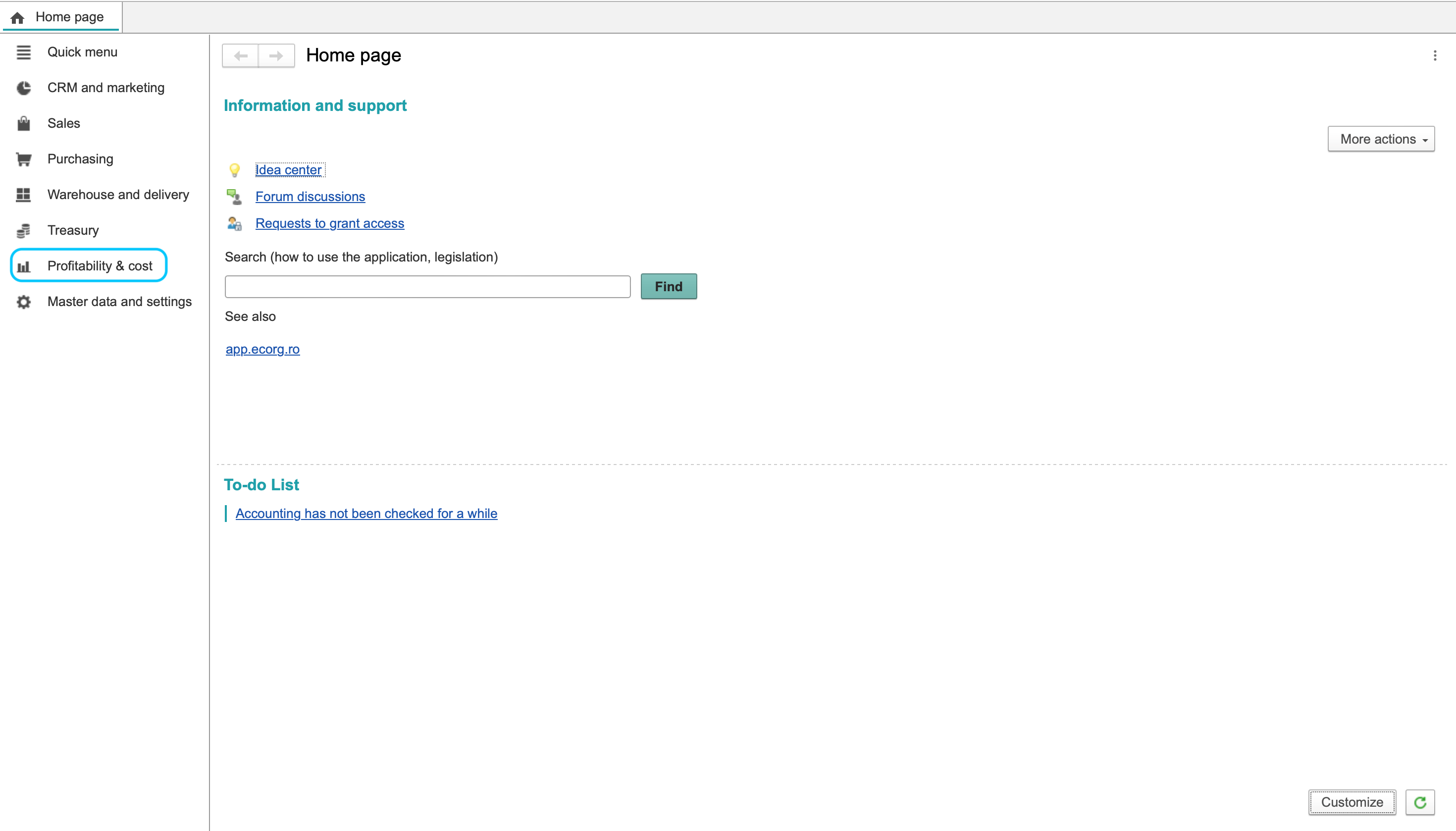Click the CRM and marketing pie icon

[x=23, y=88]
